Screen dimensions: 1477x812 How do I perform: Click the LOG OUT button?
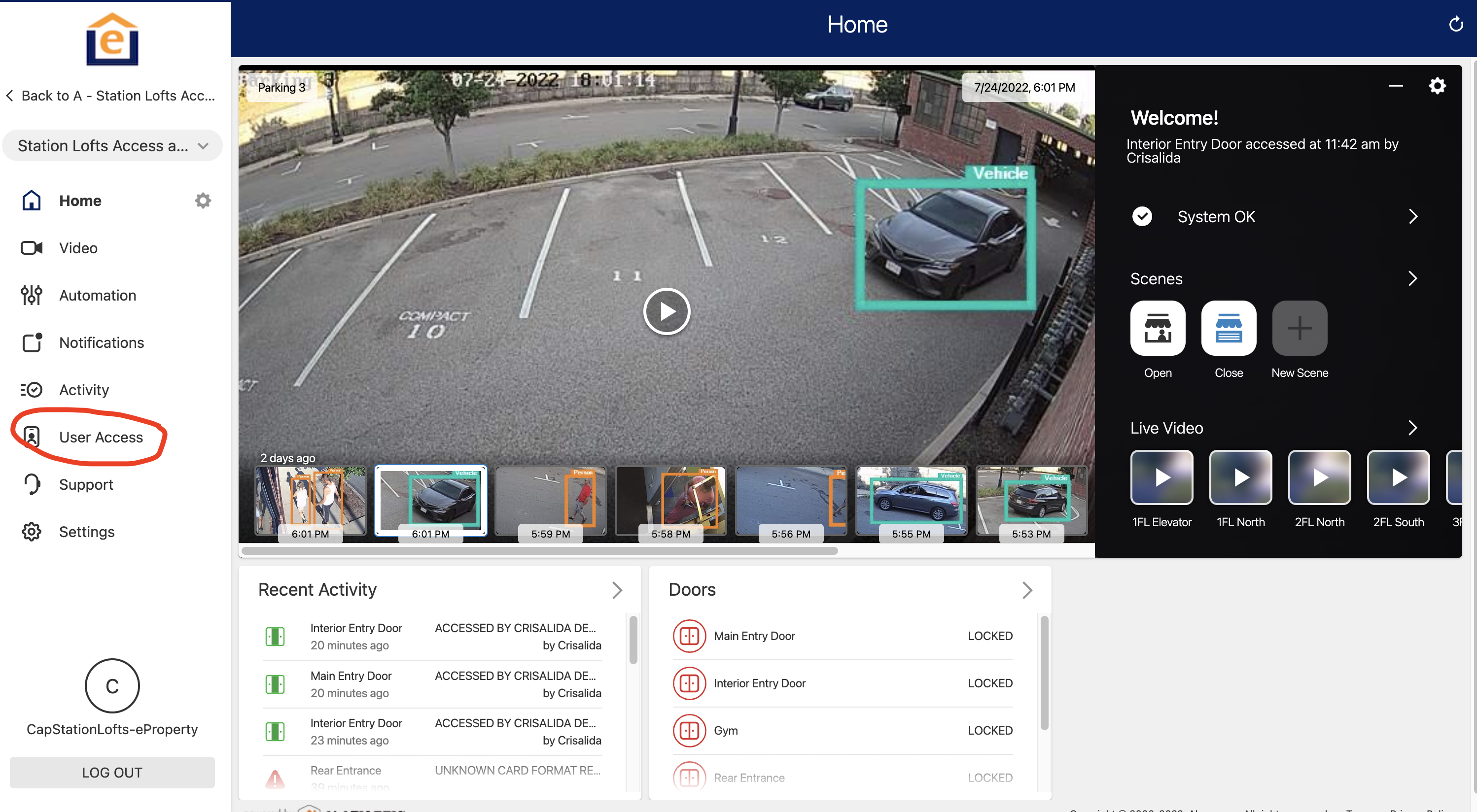(112, 772)
